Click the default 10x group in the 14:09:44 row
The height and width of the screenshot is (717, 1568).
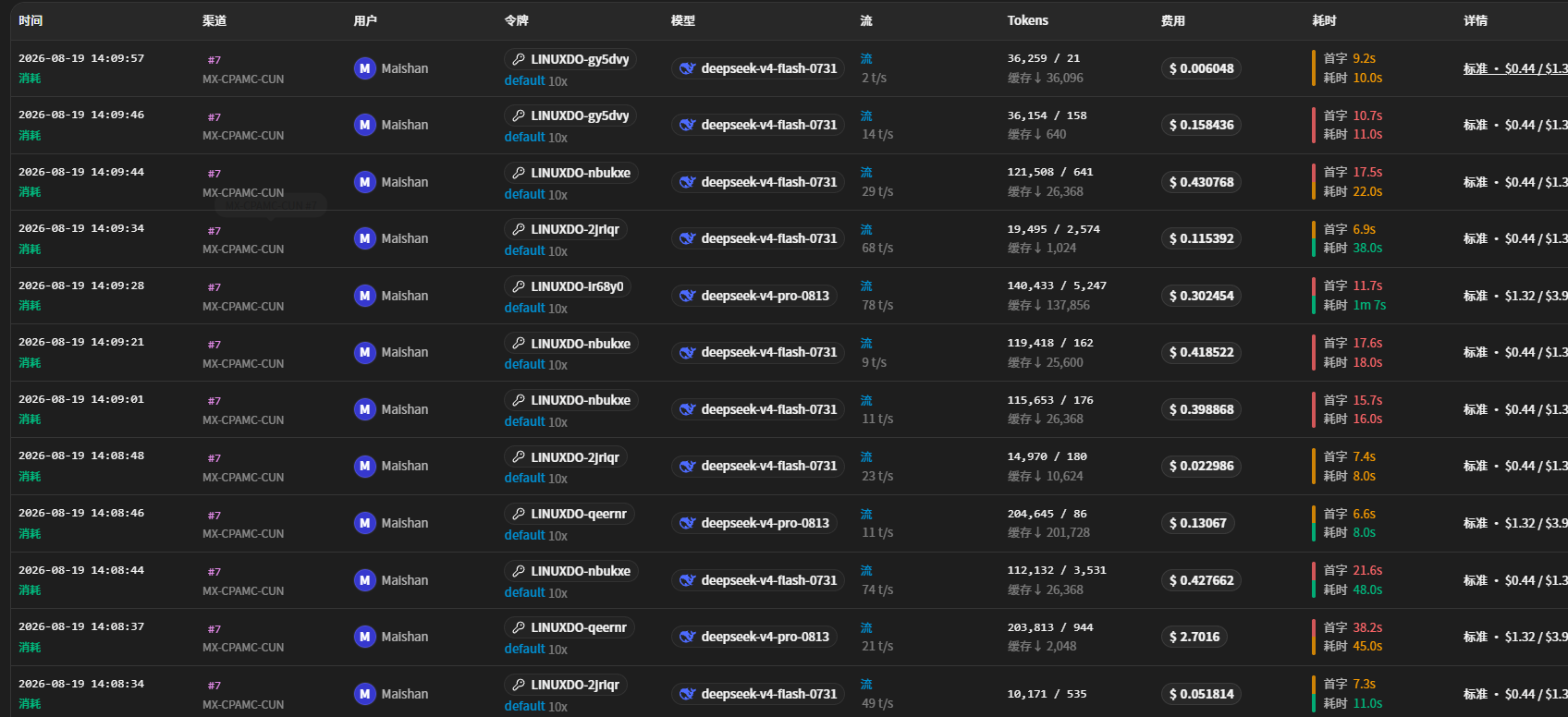tap(535, 195)
